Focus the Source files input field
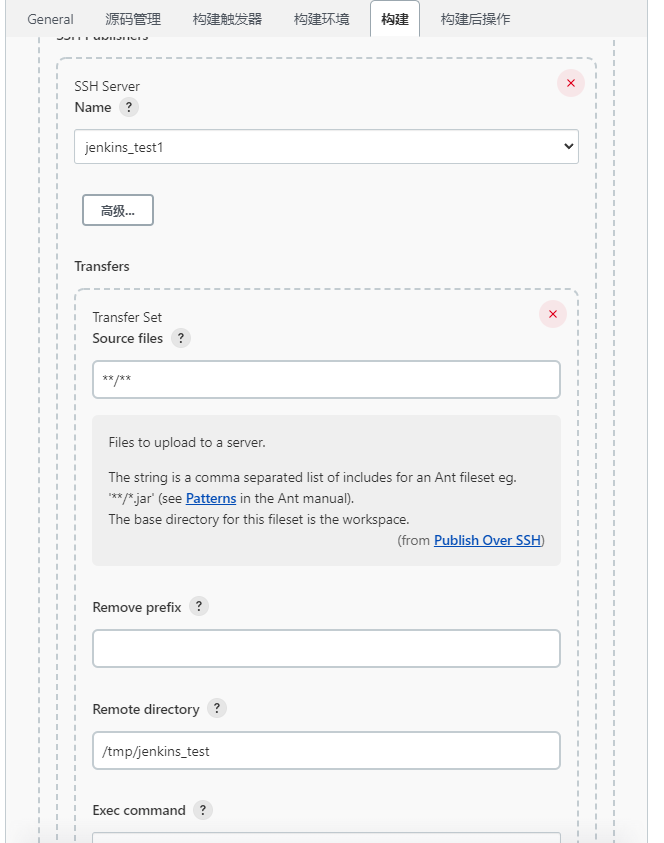The height and width of the screenshot is (843, 664). tap(326, 380)
